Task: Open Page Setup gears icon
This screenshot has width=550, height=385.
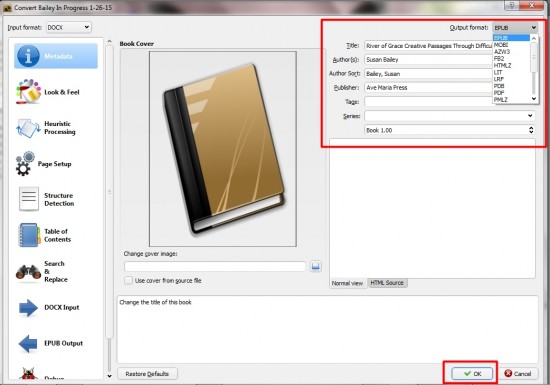Action: (25, 163)
